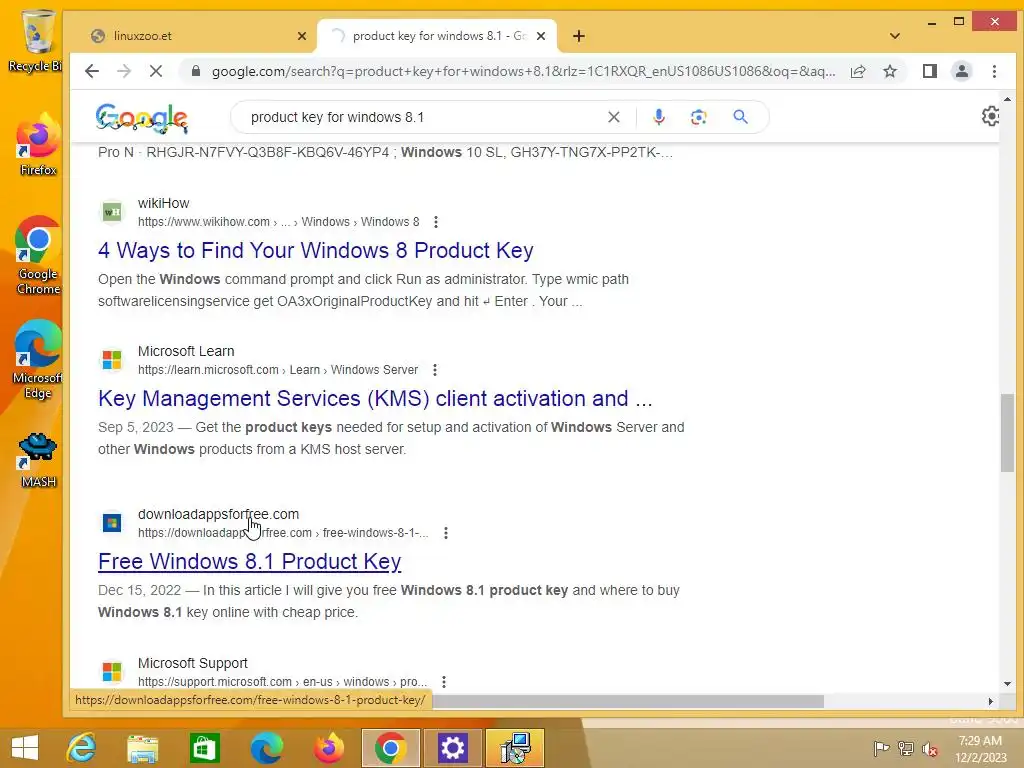Click the wikiHow site name

[163, 203]
